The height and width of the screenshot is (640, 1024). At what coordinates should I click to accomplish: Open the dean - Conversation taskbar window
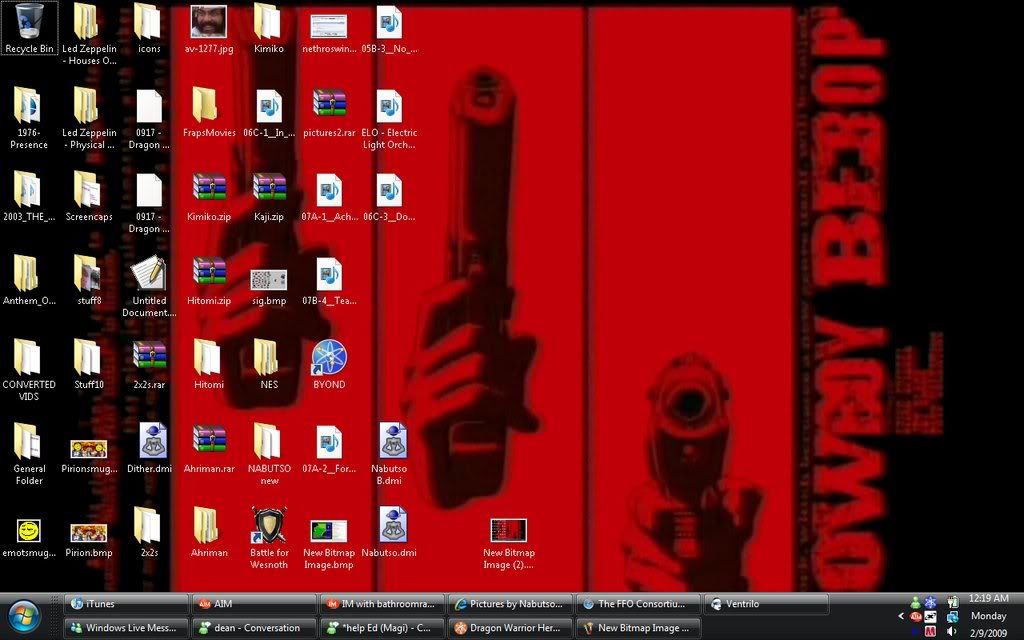click(254, 628)
